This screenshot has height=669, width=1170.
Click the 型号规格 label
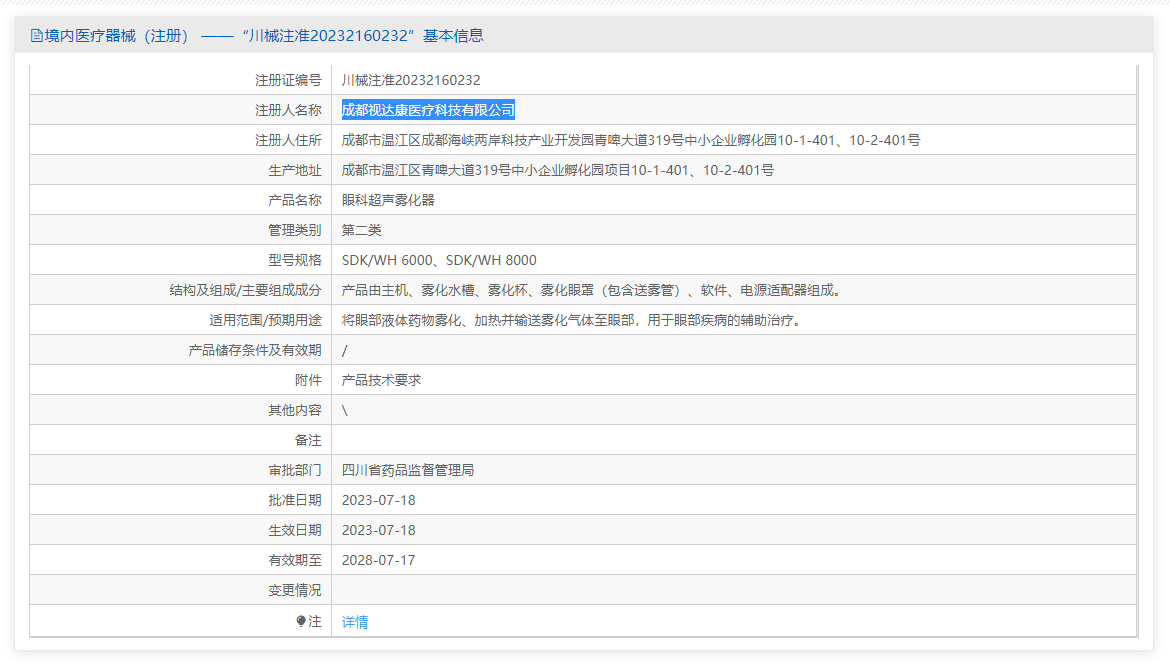coord(295,260)
